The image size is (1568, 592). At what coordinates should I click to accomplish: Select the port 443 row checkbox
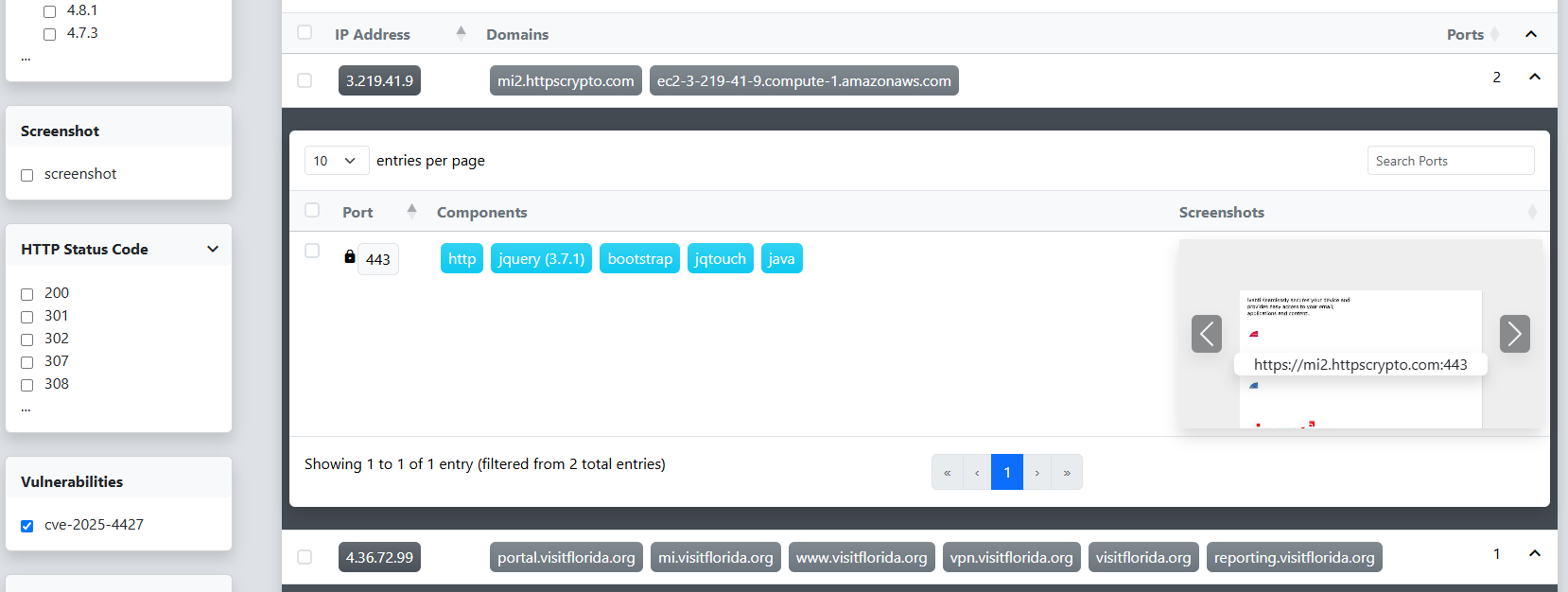click(312, 251)
